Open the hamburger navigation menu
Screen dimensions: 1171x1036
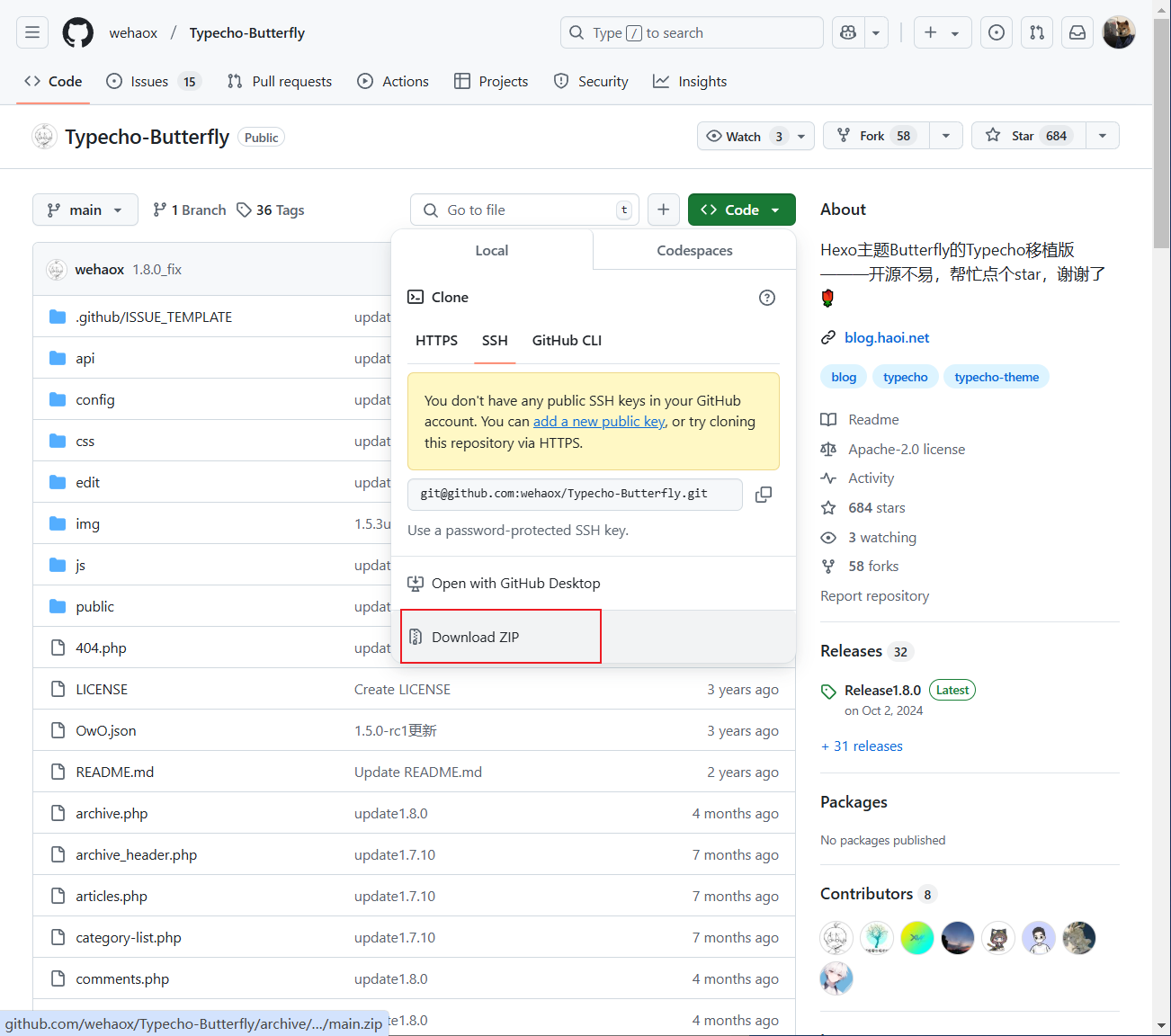pyautogui.click(x=32, y=33)
